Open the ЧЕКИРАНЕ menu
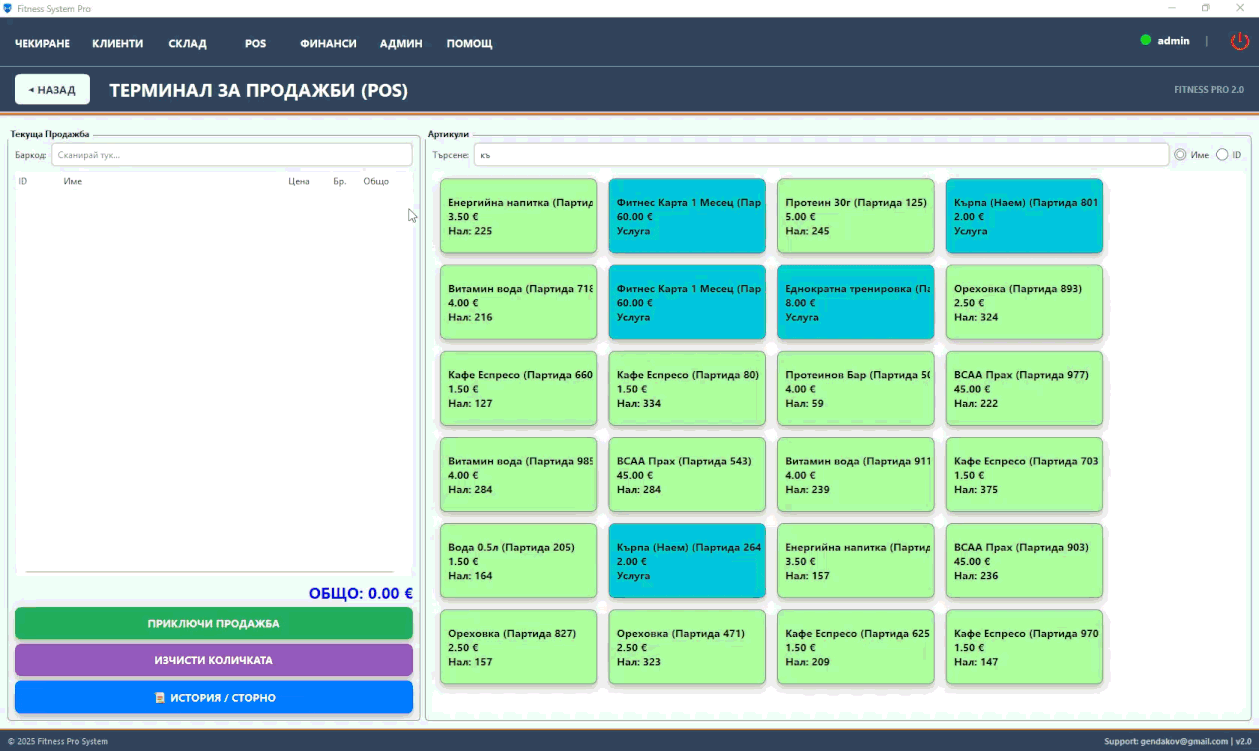 pos(42,44)
